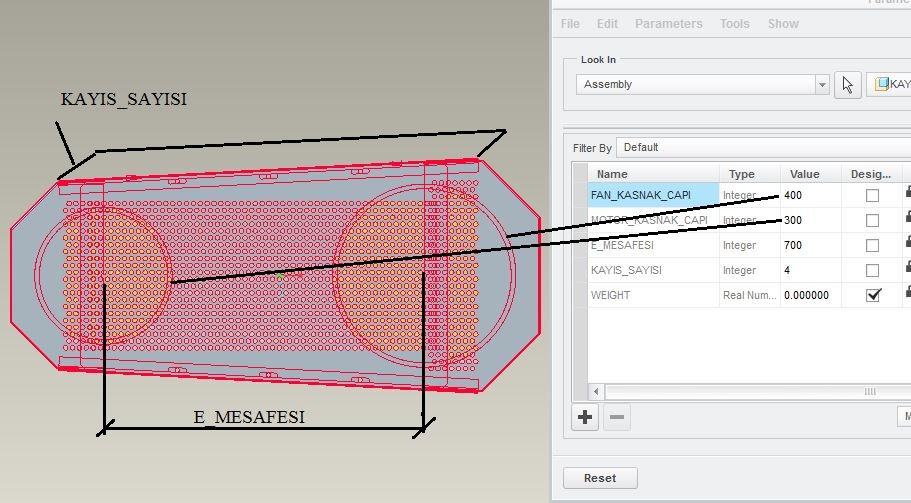Click the KAY assembly model button
911x503 pixels.
pos(890,84)
